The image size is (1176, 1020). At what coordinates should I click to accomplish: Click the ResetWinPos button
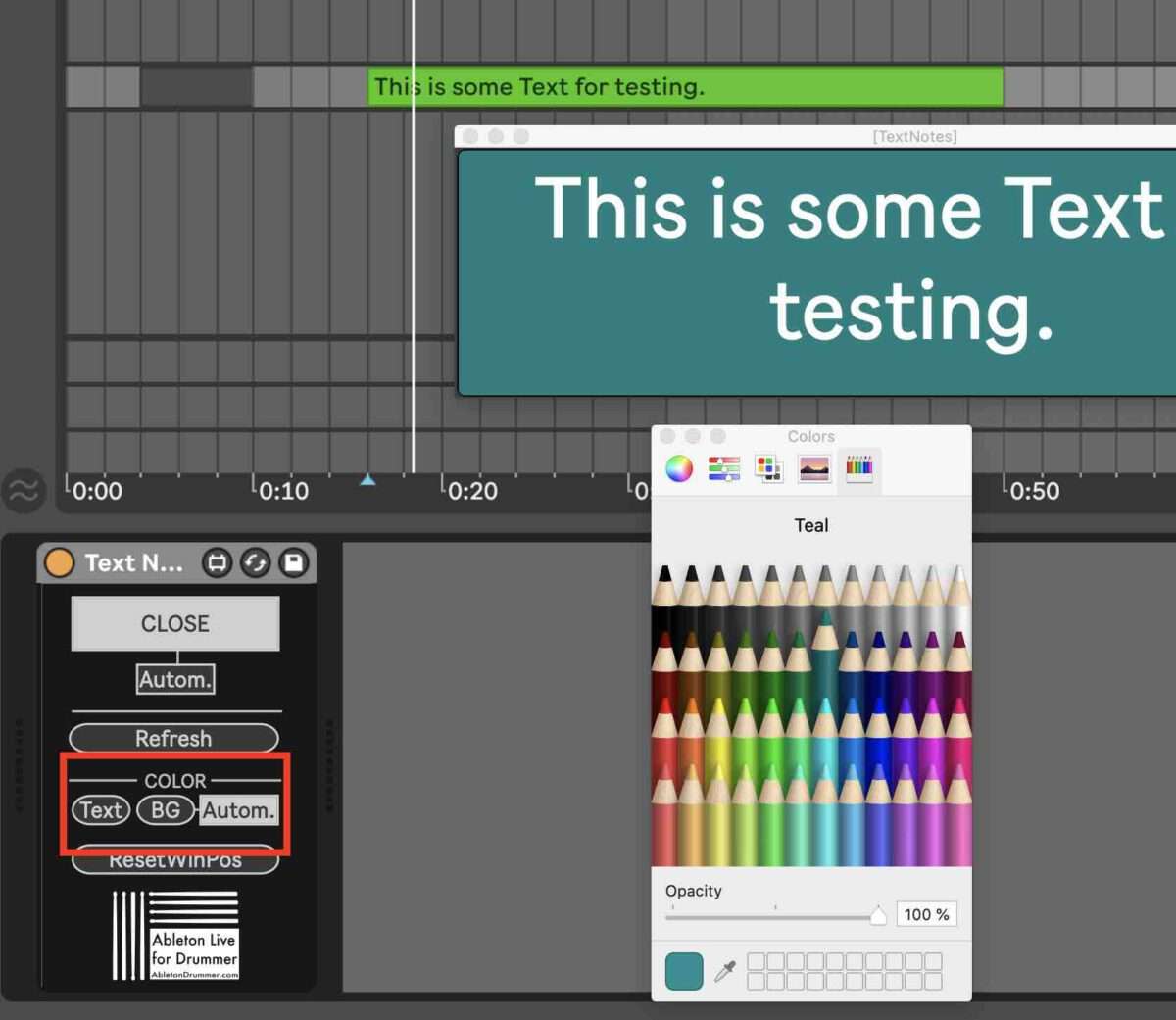[174, 860]
